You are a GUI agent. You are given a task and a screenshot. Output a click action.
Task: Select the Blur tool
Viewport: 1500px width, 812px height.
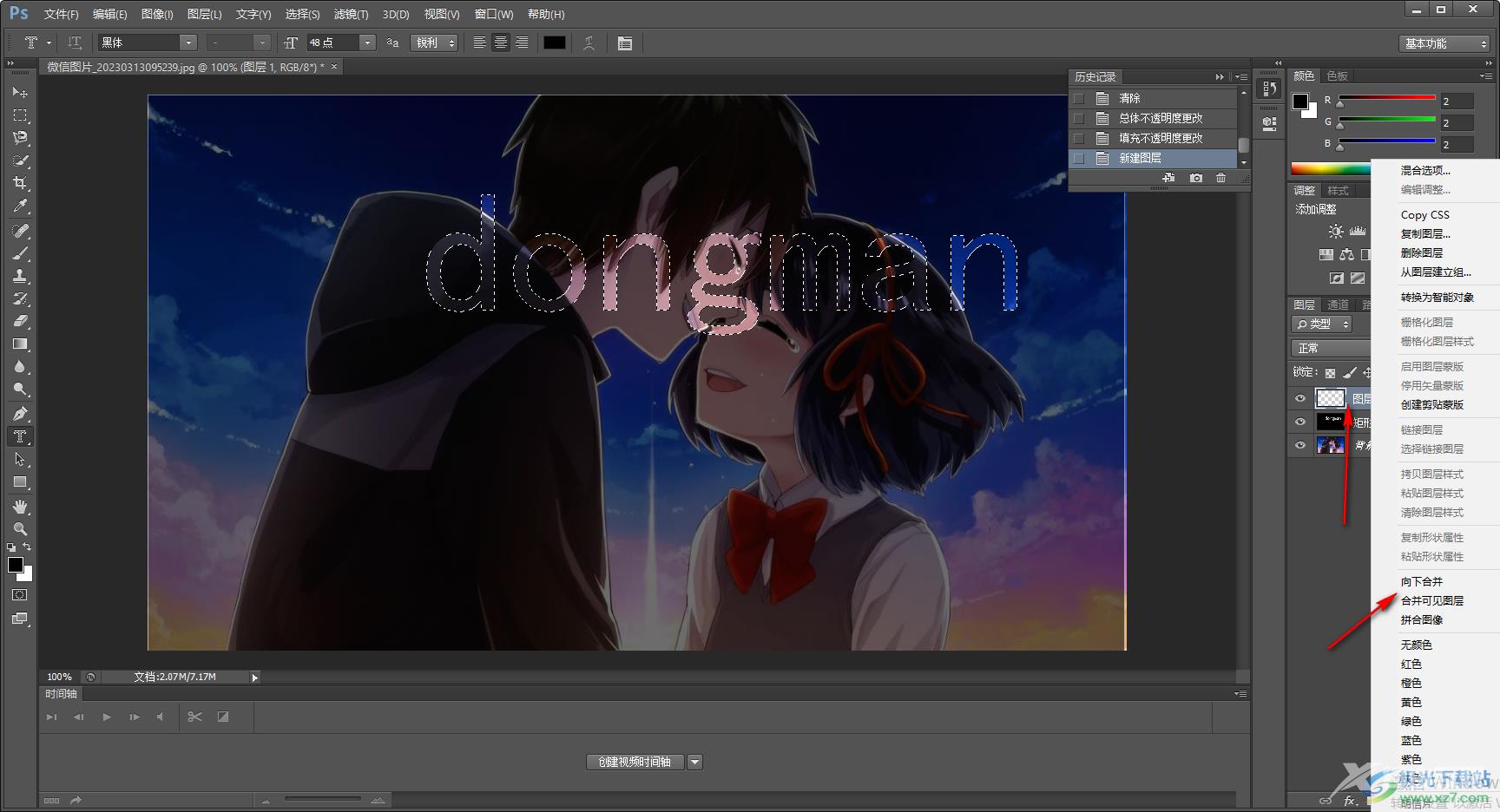tap(20, 366)
